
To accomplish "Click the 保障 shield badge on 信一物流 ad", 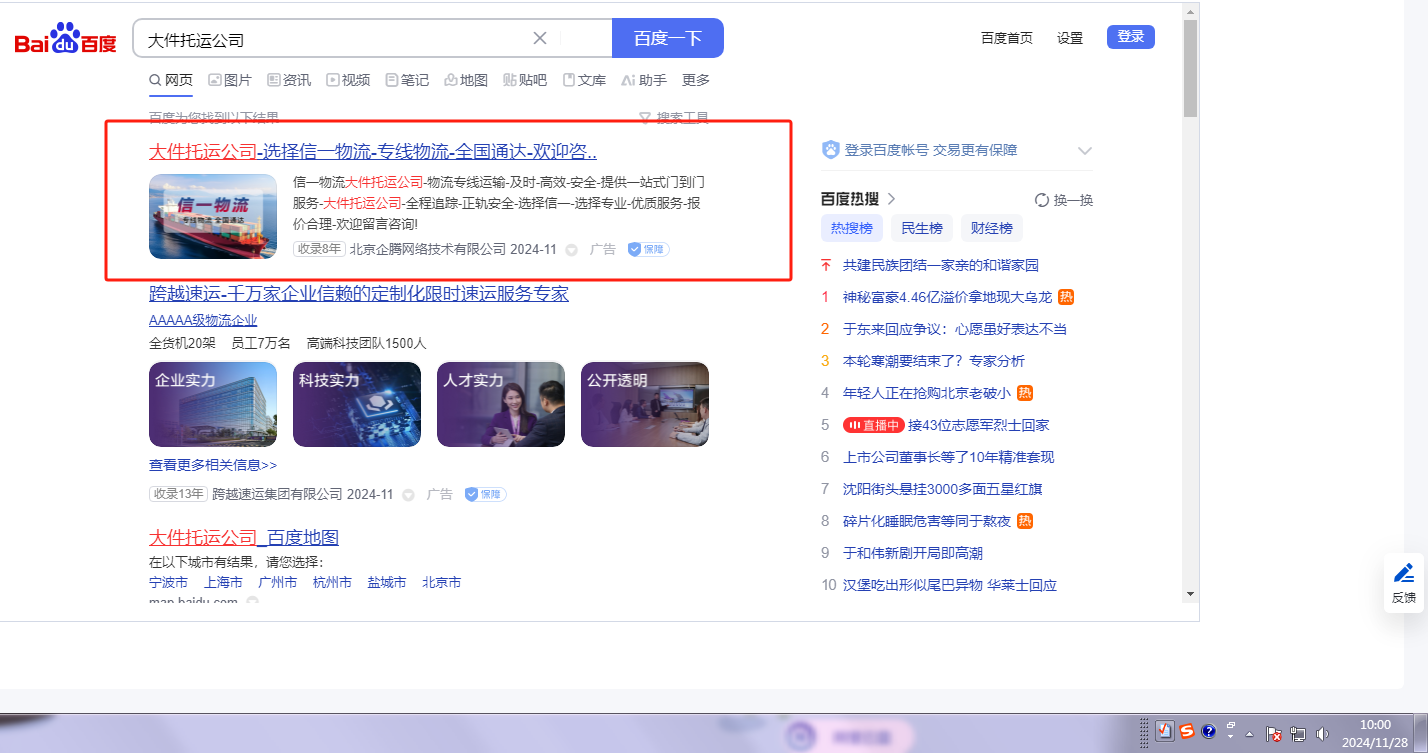I will pyautogui.click(x=648, y=249).
